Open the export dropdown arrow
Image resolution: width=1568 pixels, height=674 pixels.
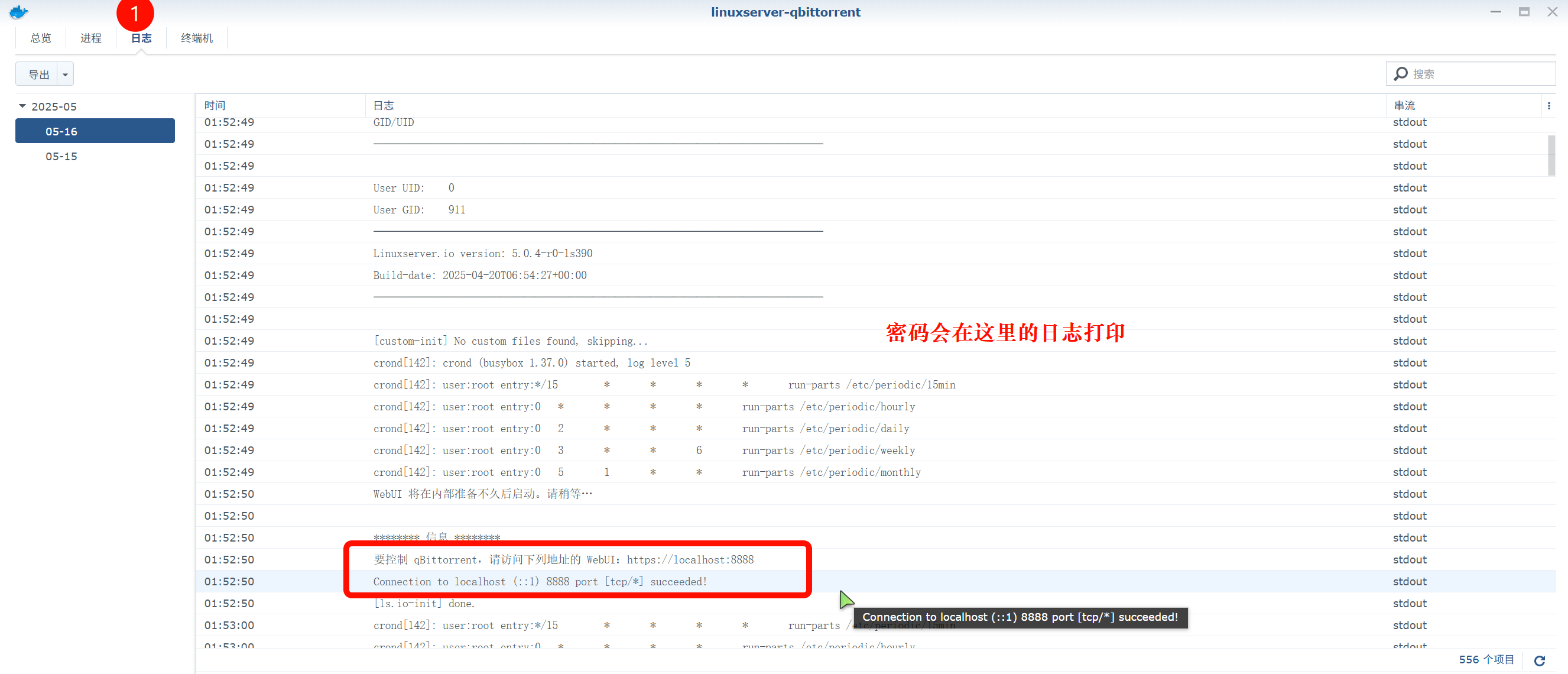coord(65,74)
